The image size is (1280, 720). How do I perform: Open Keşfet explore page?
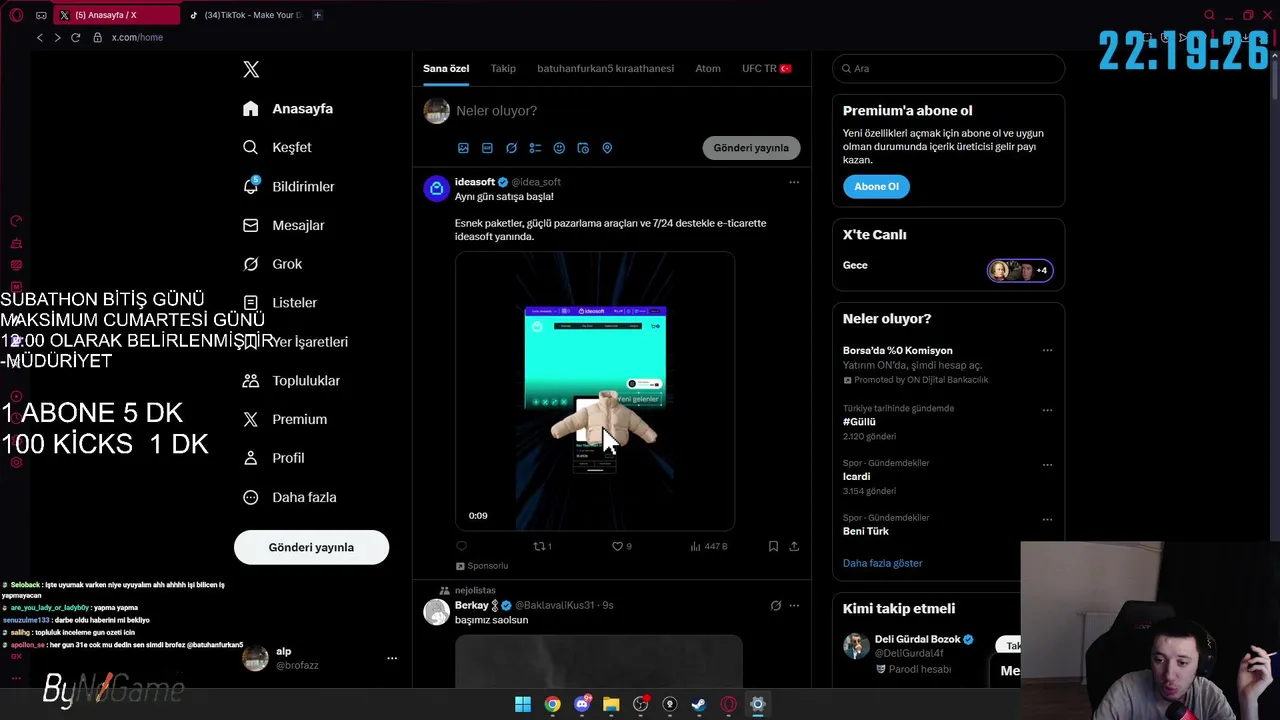(277, 147)
